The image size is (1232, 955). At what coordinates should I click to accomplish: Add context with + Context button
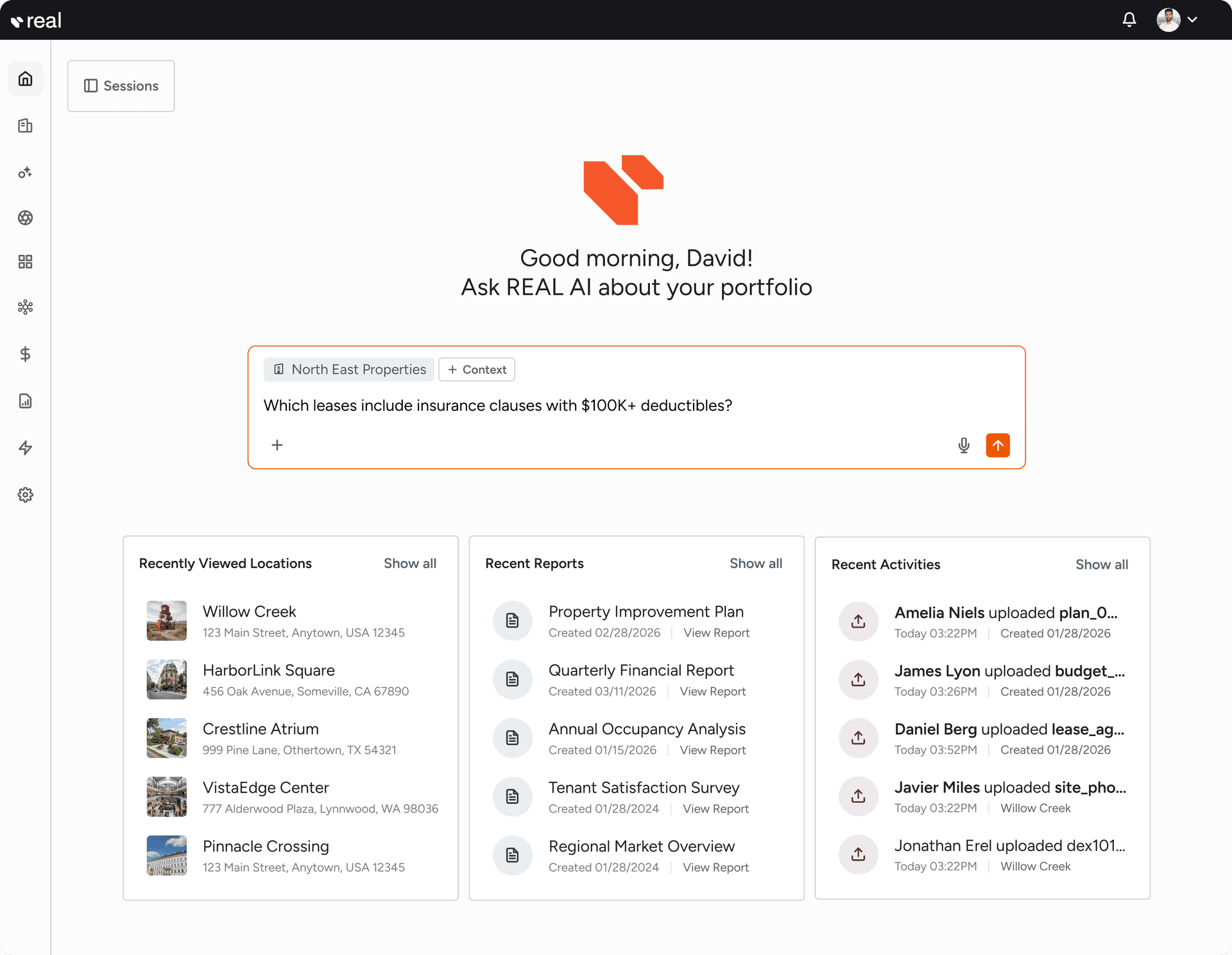tap(477, 370)
